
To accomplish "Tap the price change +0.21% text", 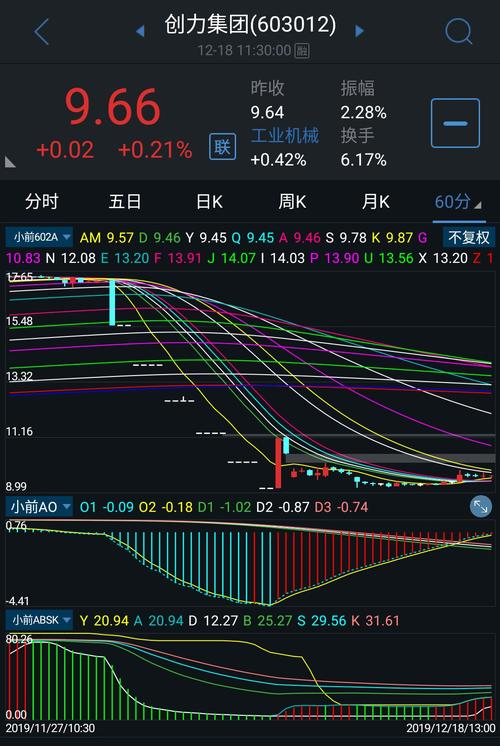I will click(x=155, y=150).
